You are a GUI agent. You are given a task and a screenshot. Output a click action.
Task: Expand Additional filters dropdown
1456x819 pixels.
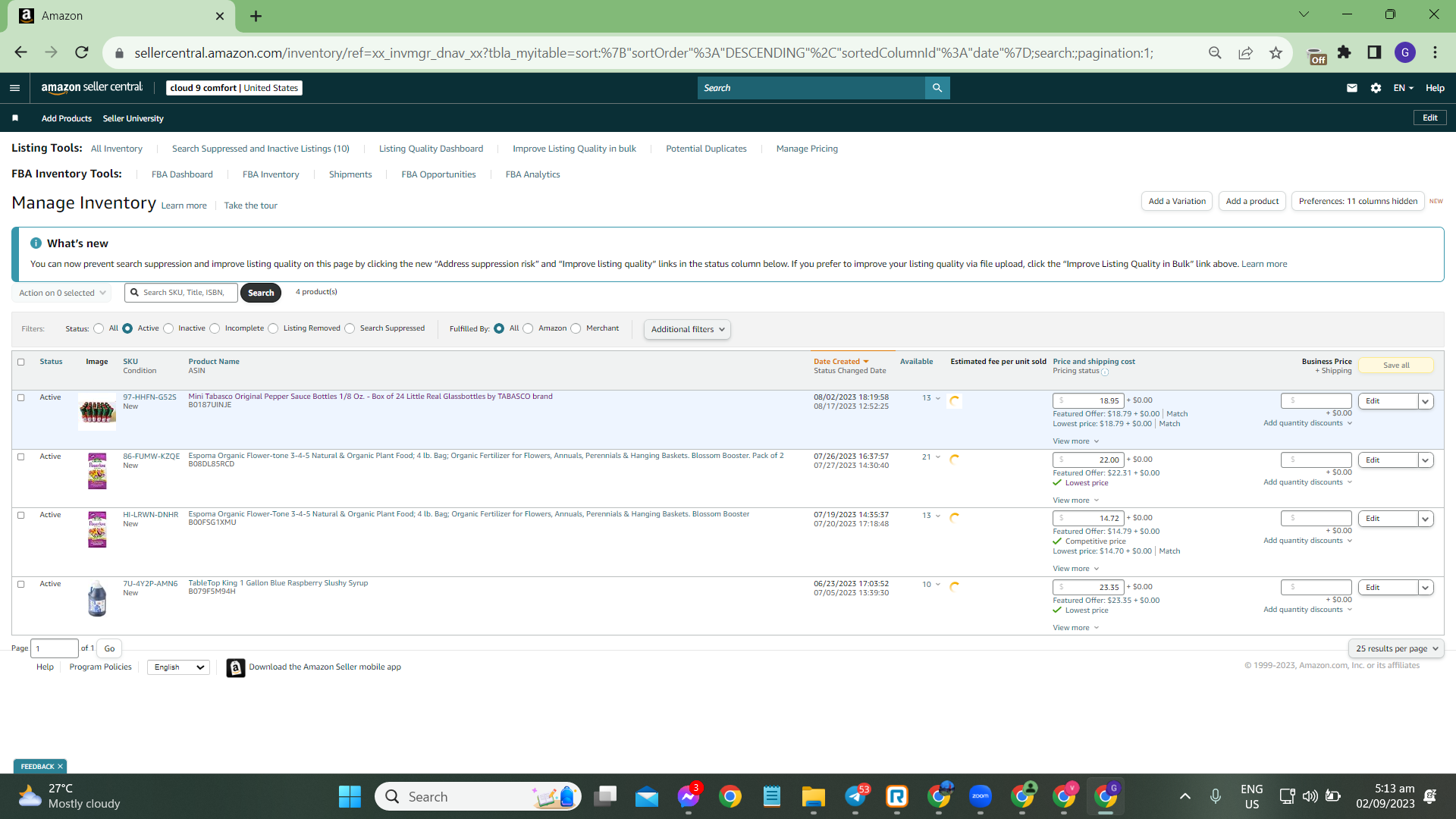coord(687,330)
